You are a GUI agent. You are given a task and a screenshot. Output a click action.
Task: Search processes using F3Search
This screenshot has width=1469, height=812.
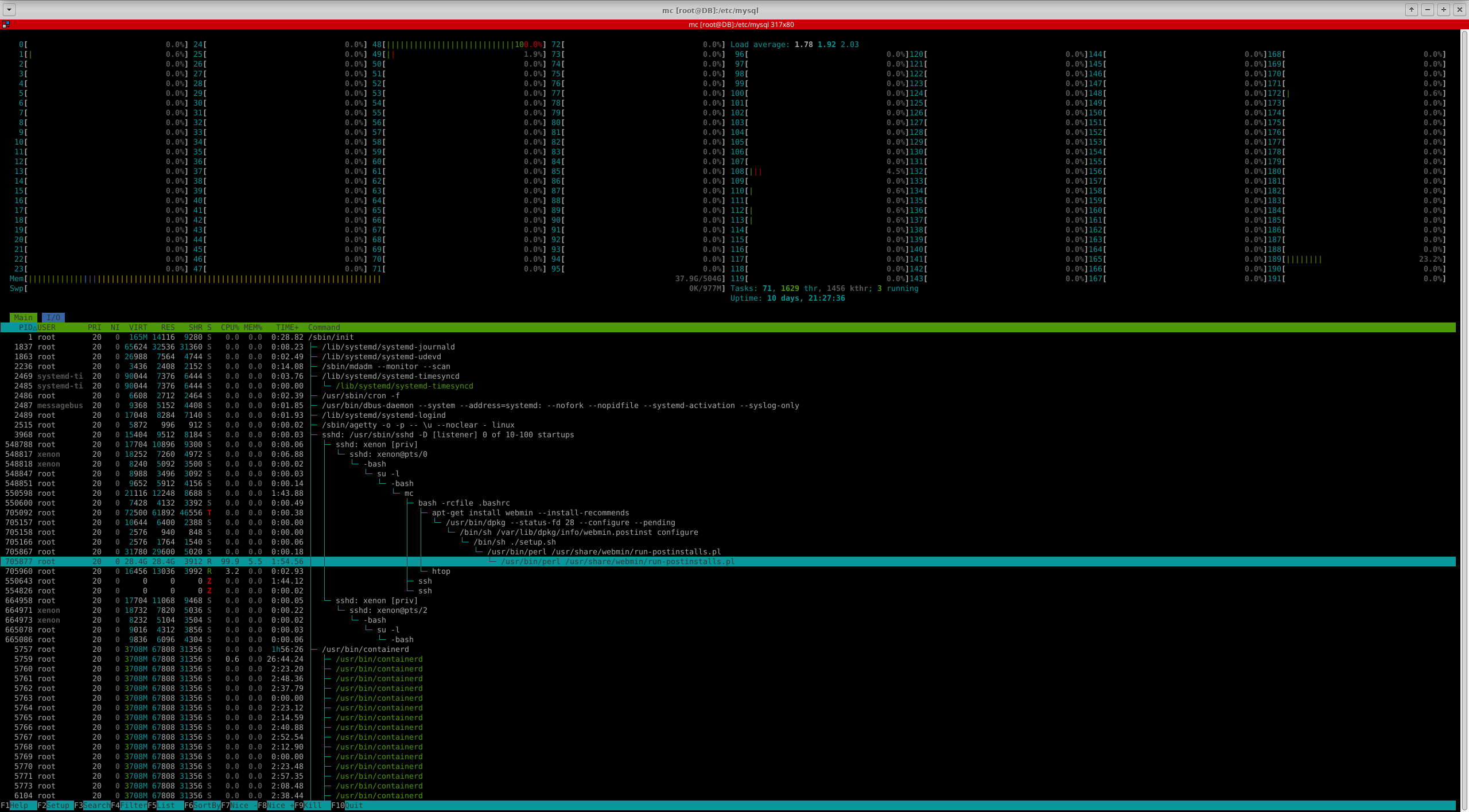pos(92,805)
